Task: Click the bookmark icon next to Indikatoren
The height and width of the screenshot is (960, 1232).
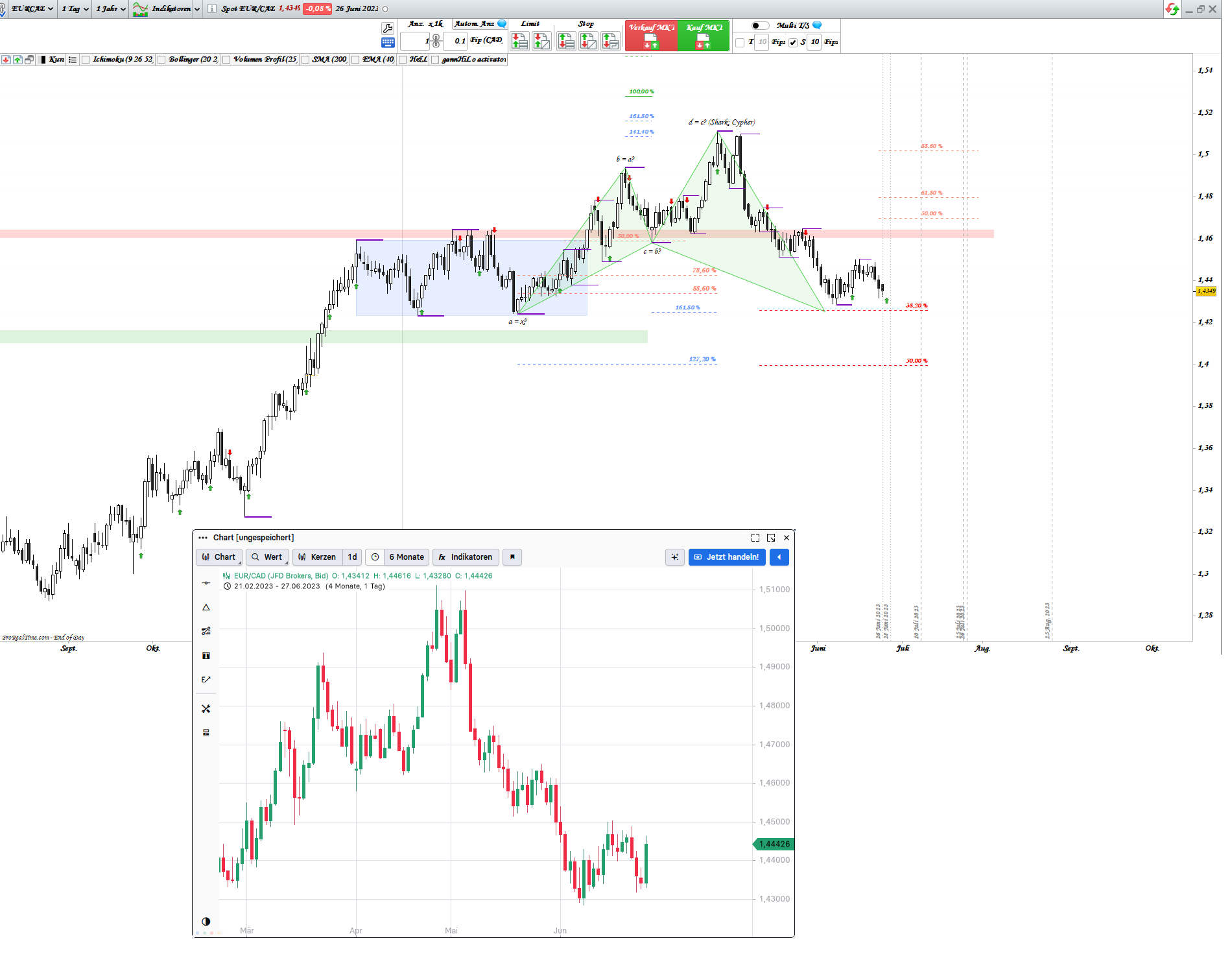Action: pyautogui.click(x=512, y=557)
